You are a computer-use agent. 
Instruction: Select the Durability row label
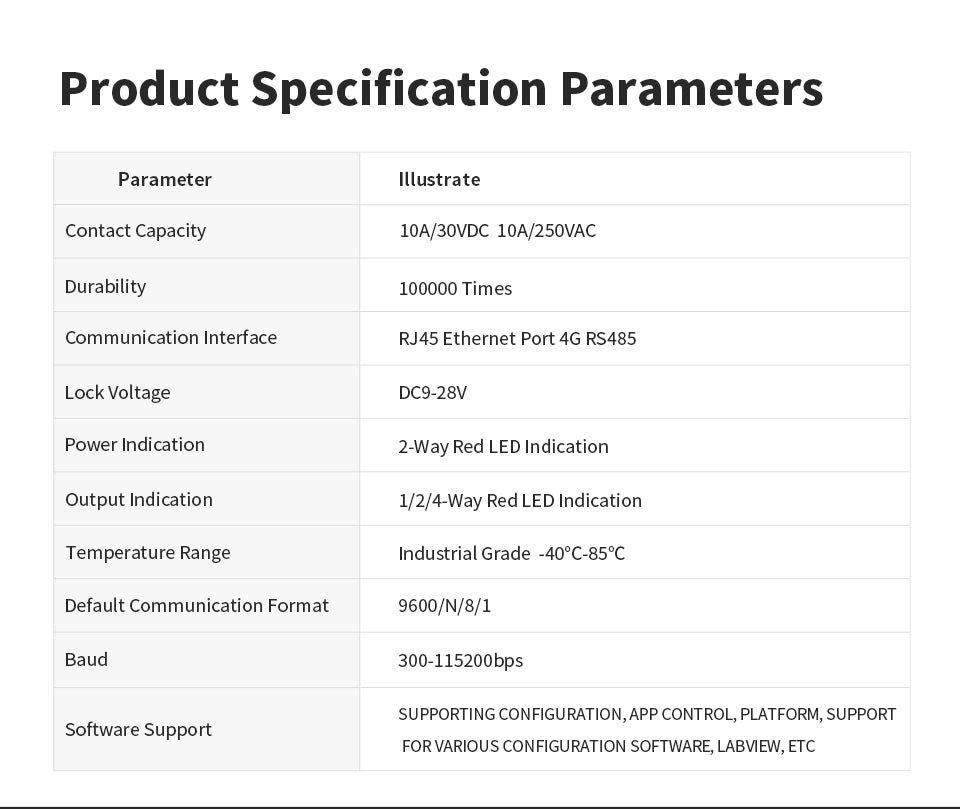coord(105,287)
